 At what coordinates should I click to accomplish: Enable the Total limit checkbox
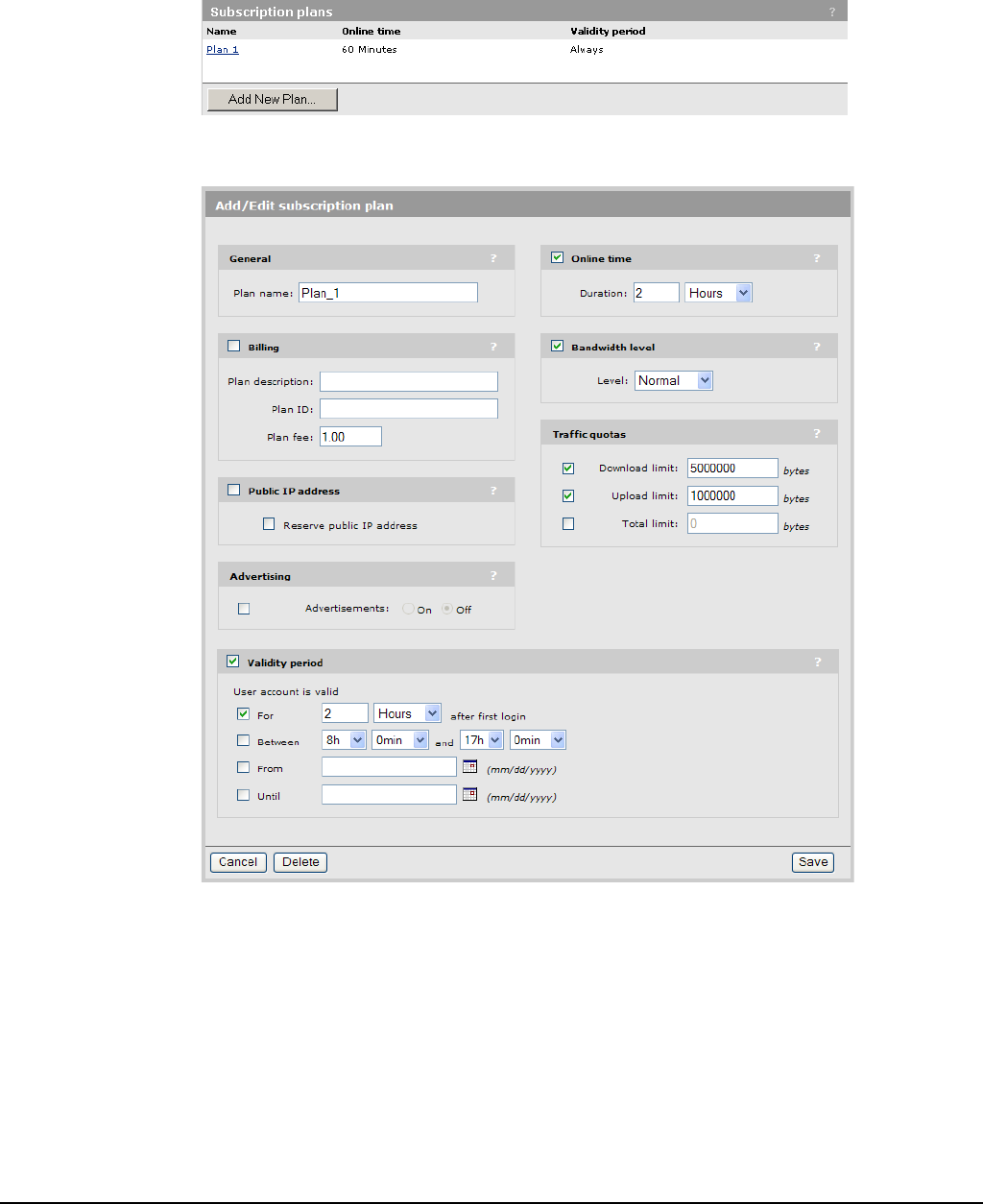tap(568, 524)
